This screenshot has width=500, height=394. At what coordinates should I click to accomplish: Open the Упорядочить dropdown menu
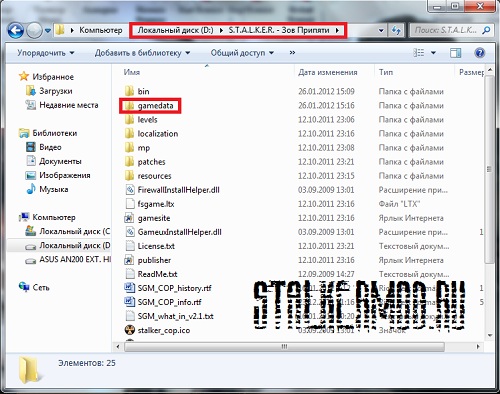(x=46, y=53)
